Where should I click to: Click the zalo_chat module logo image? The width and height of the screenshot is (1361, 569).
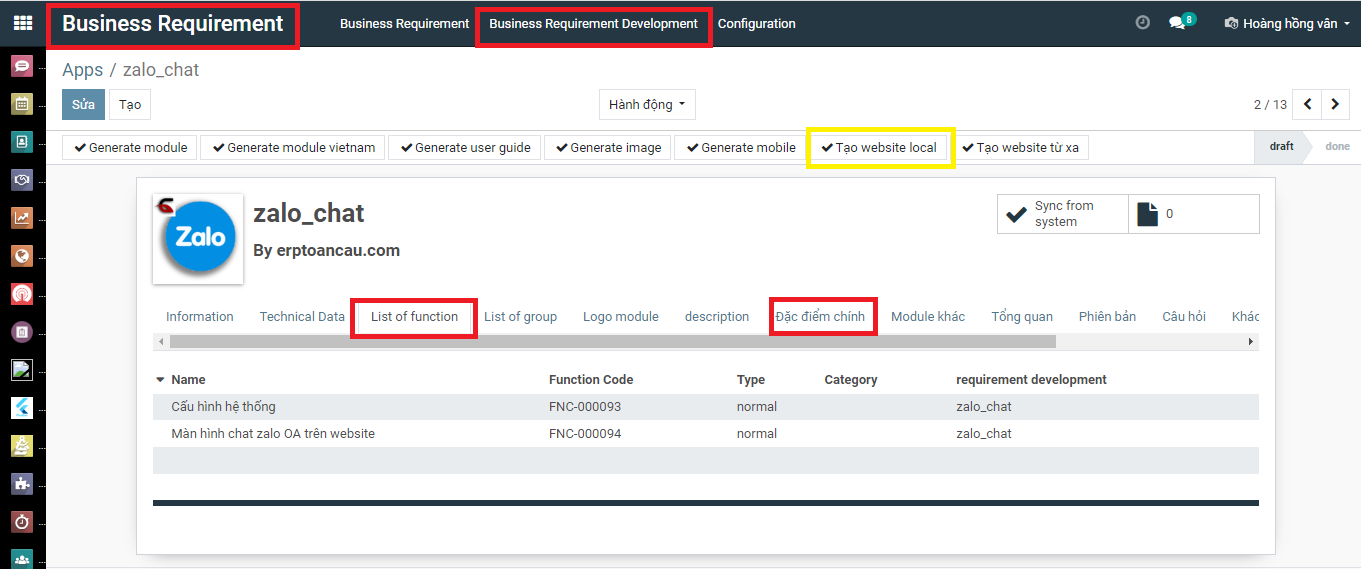[198, 238]
